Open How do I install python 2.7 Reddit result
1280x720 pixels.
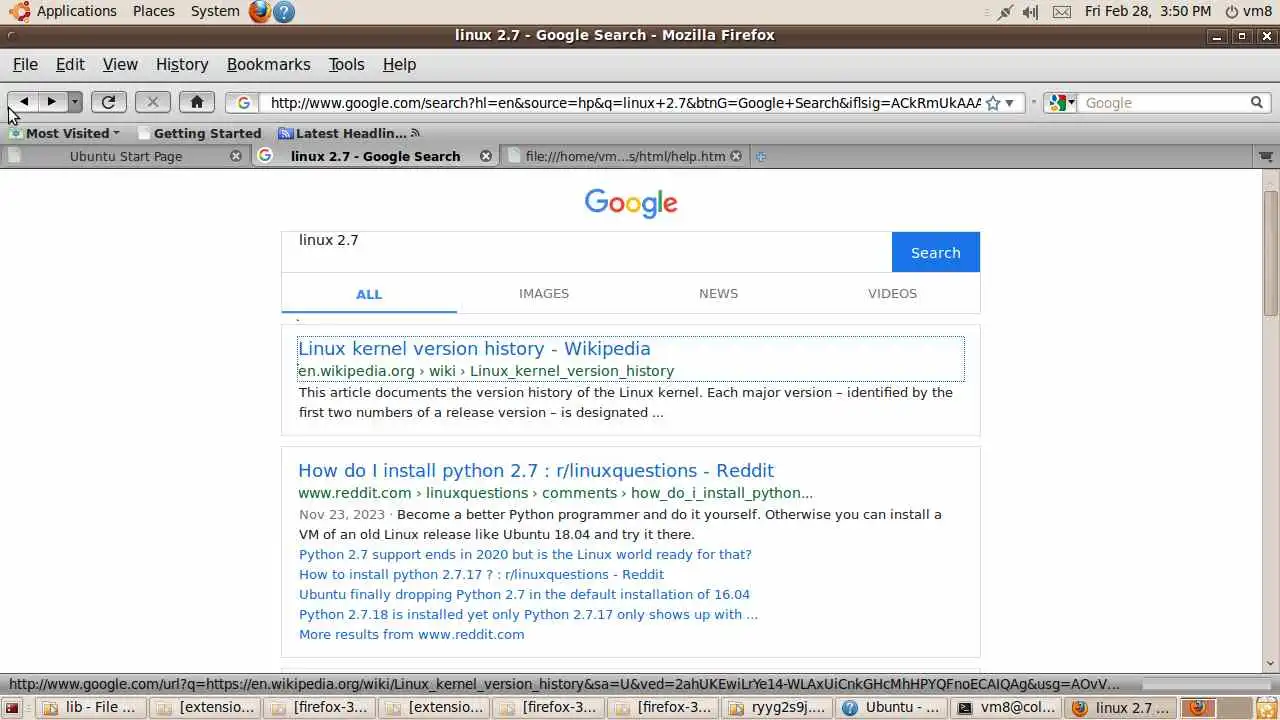(536, 470)
